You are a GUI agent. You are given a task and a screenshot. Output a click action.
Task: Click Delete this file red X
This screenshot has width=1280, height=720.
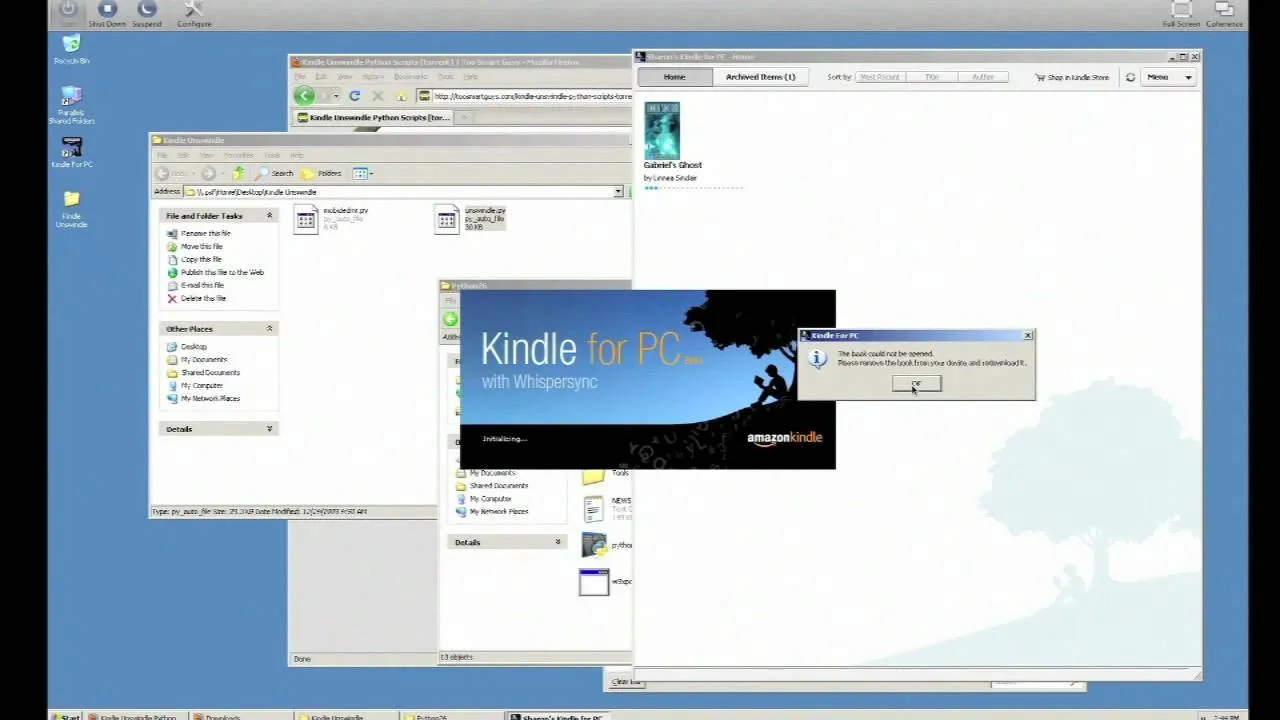pyautogui.click(x=172, y=298)
